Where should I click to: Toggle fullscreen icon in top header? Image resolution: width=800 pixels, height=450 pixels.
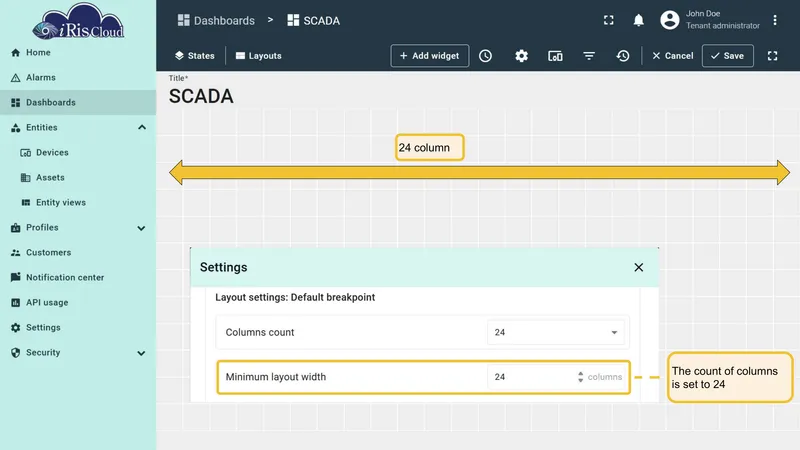608,20
